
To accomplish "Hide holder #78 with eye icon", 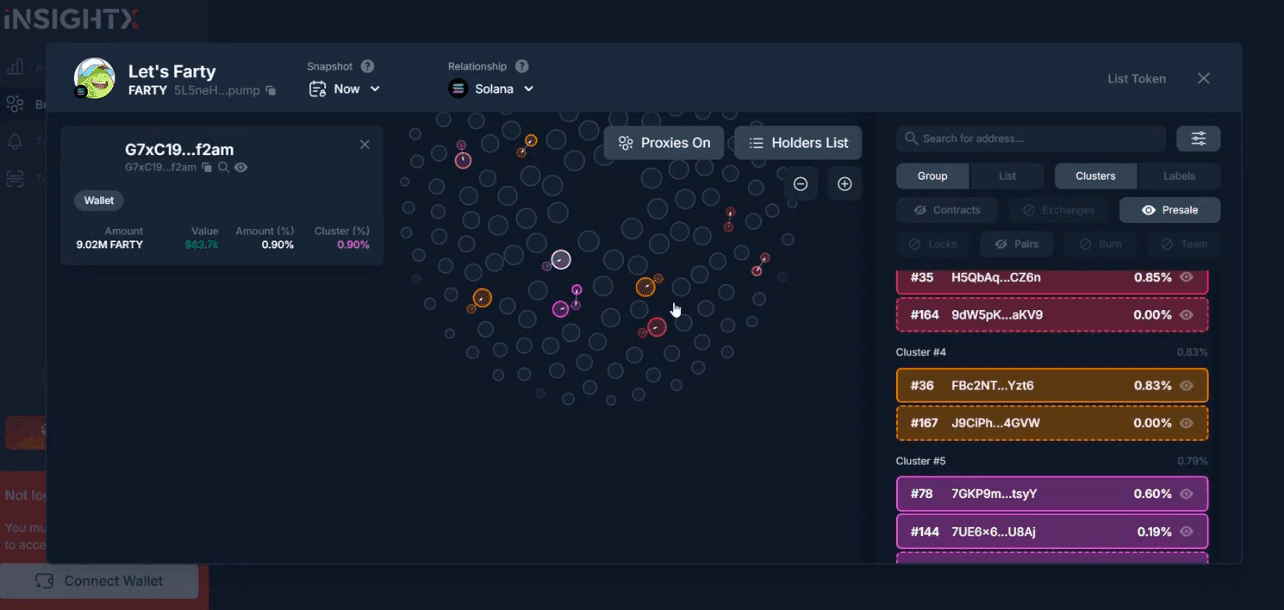I will pos(1187,494).
